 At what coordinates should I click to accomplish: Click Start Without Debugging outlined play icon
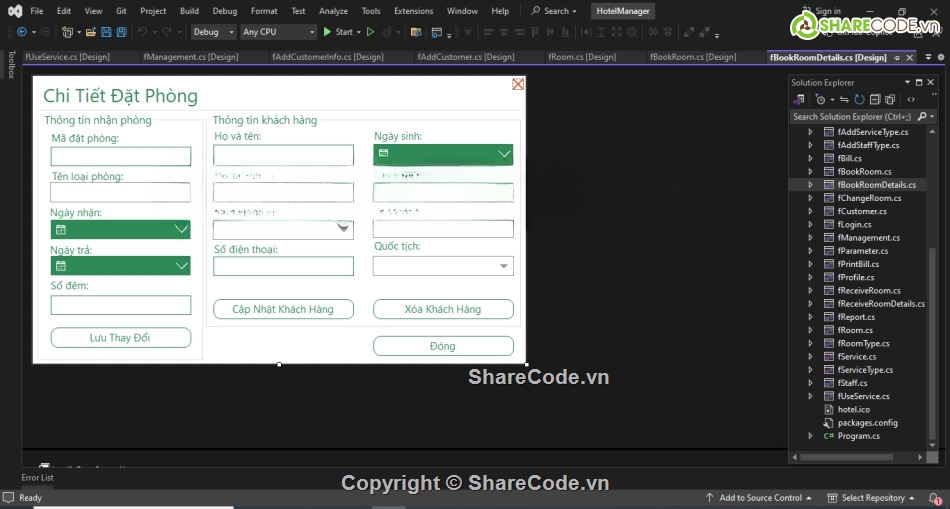pos(370,32)
